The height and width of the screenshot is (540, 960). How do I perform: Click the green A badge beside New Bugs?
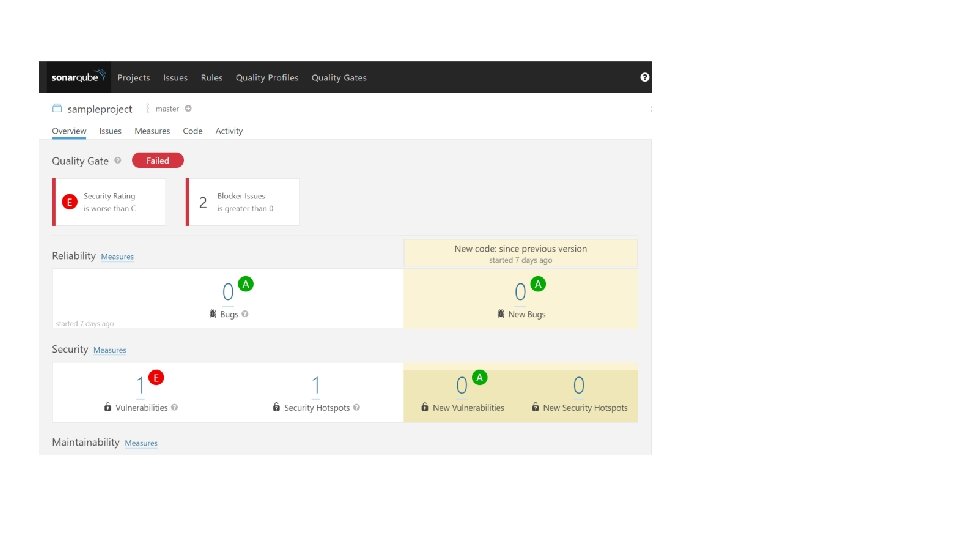(538, 284)
